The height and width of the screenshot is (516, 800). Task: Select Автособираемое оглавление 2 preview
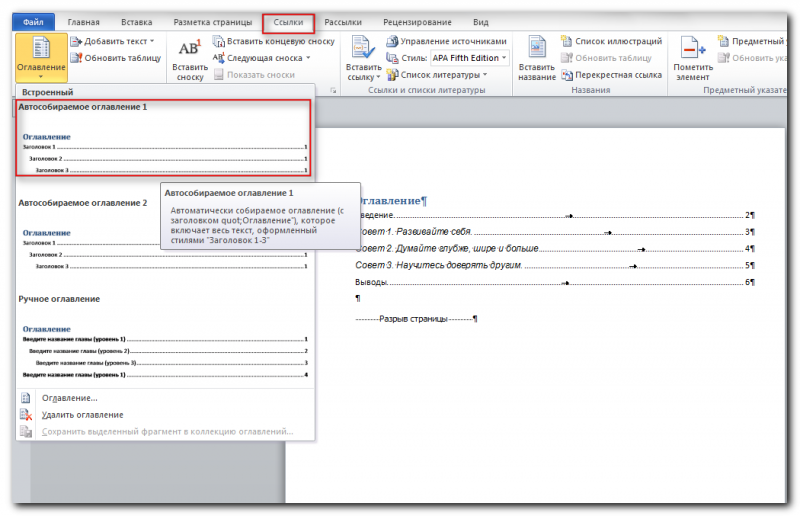click(163, 234)
